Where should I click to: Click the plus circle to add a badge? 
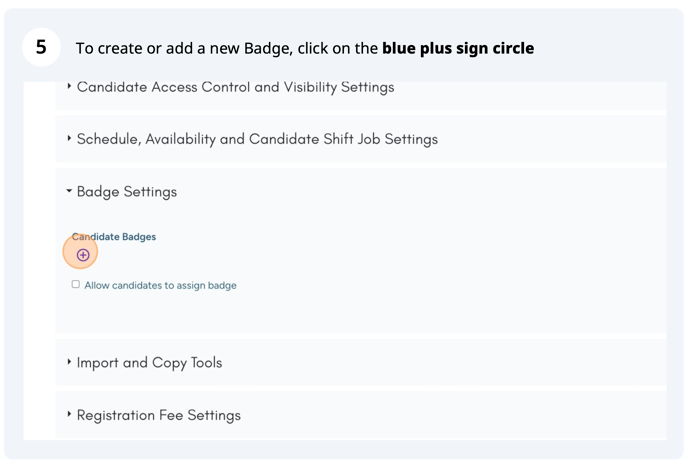83,255
